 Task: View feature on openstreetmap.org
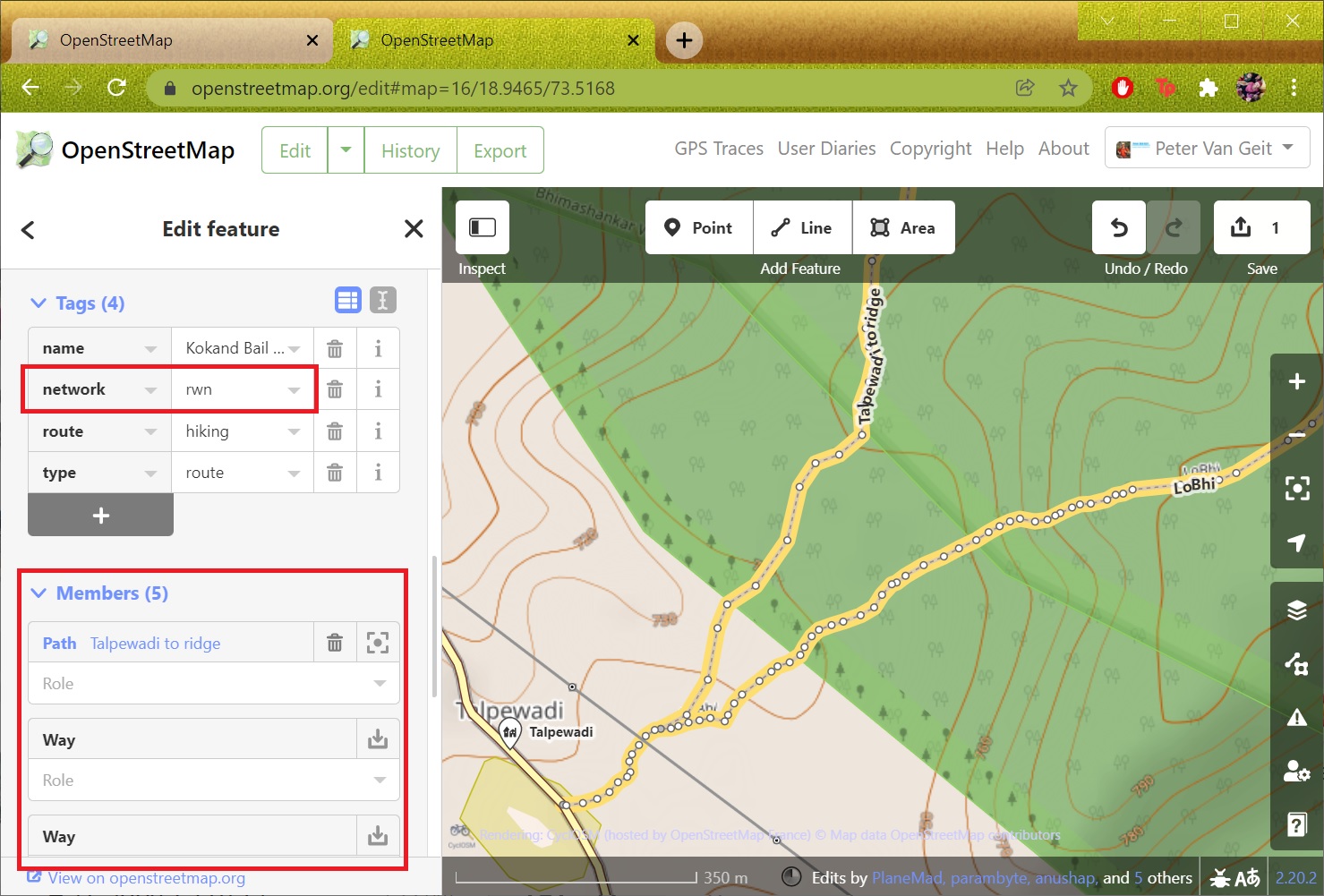136,878
